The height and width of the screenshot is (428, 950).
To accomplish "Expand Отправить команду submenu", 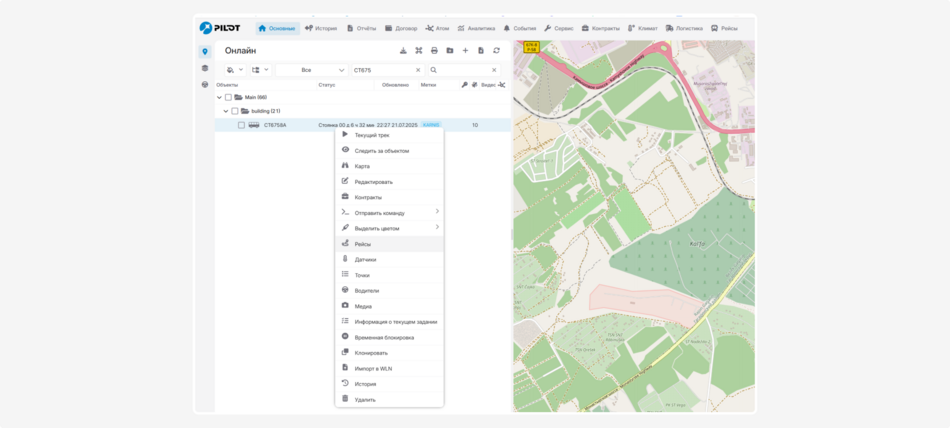I will click(x=437, y=211).
